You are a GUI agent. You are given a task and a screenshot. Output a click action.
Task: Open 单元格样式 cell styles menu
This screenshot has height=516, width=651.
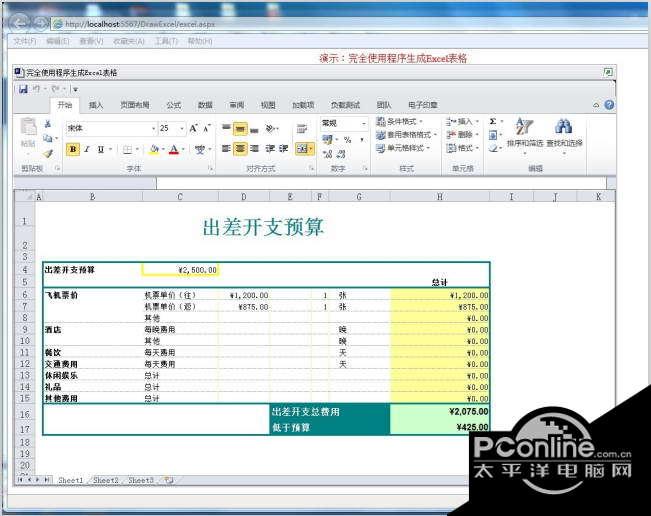[403, 148]
